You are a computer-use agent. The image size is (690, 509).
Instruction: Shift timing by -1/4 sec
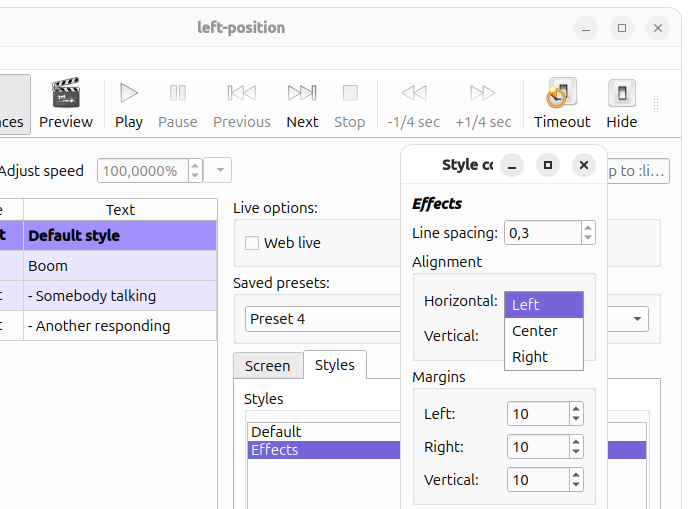click(x=414, y=104)
